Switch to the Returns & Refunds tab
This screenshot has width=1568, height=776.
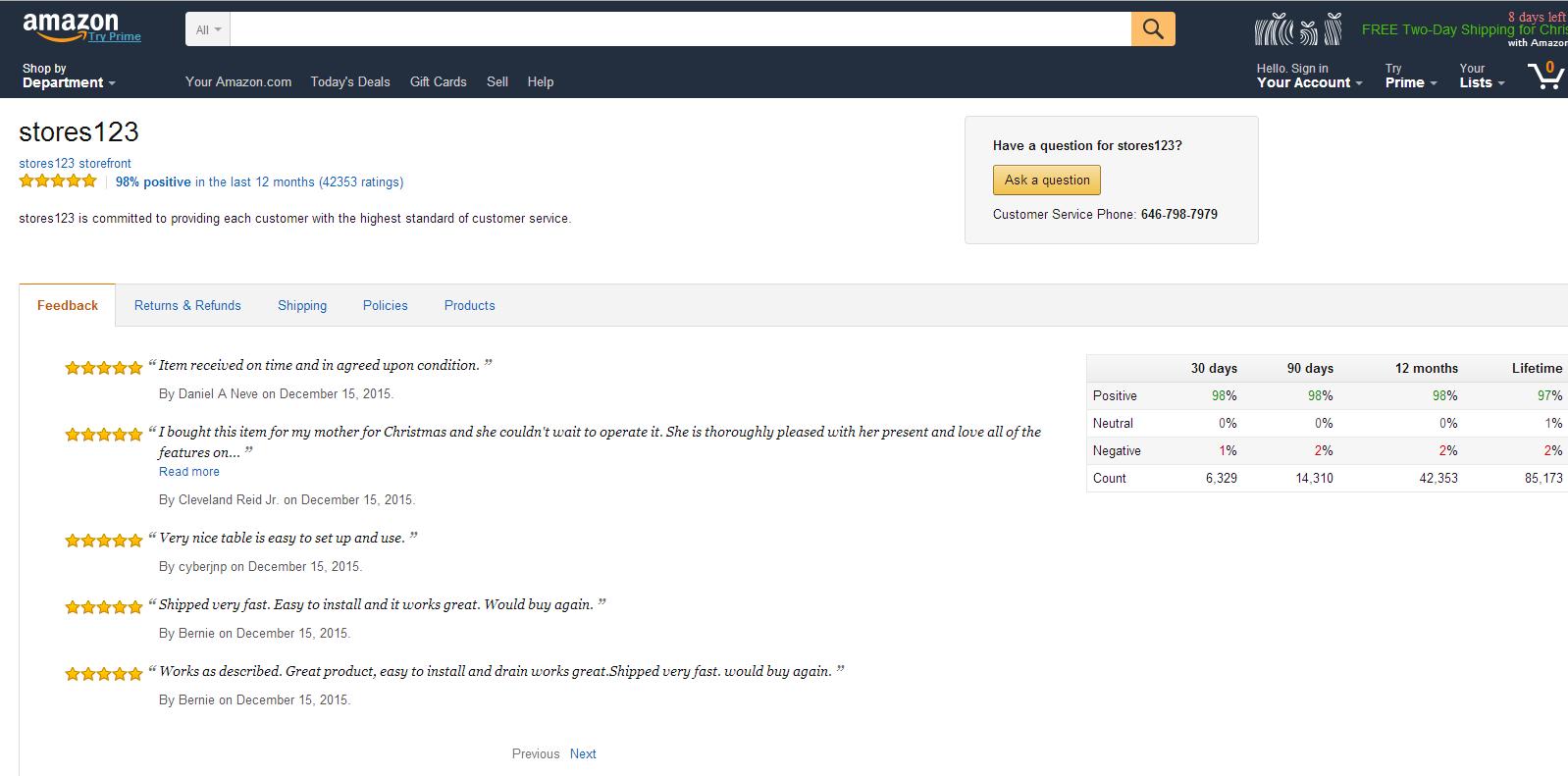(x=187, y=305)
